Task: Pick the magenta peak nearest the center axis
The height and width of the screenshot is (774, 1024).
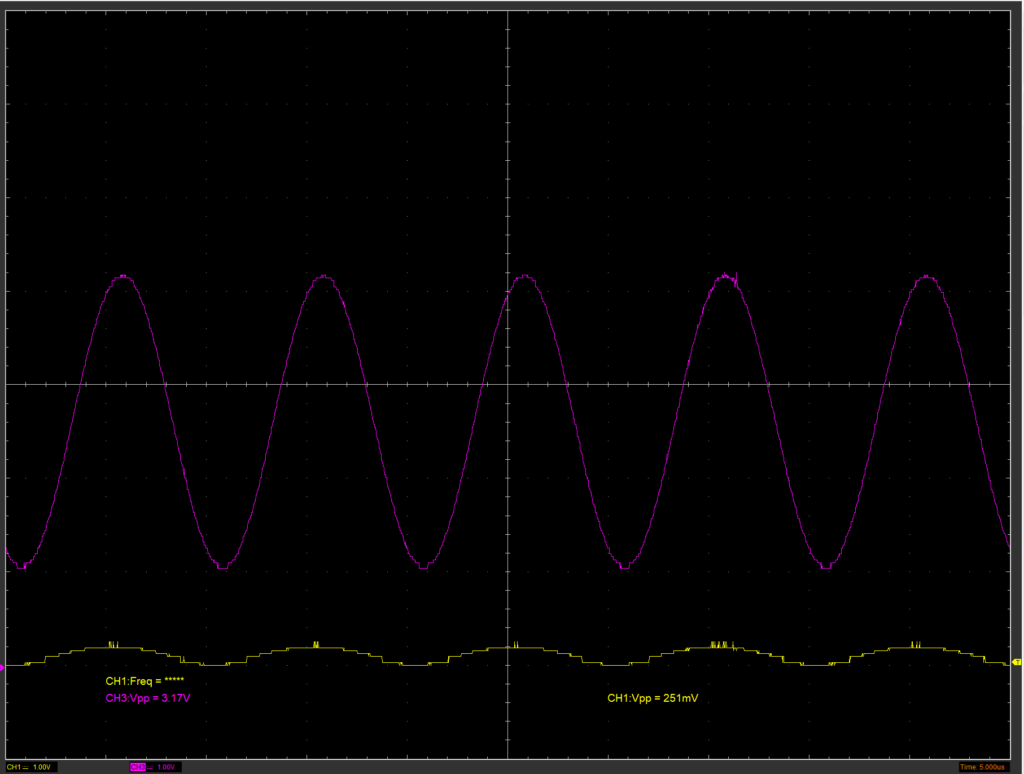Action: [524, 277]
